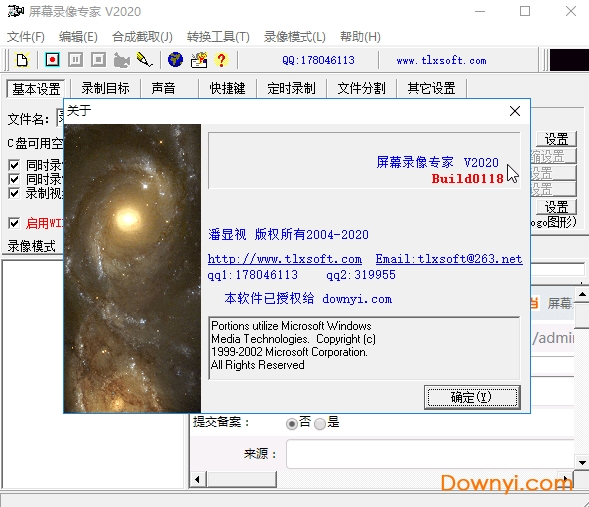Open help via yellow question mark icon
Image resolution: width=589 pixels, height=507 pixels.
pos(222,60)
